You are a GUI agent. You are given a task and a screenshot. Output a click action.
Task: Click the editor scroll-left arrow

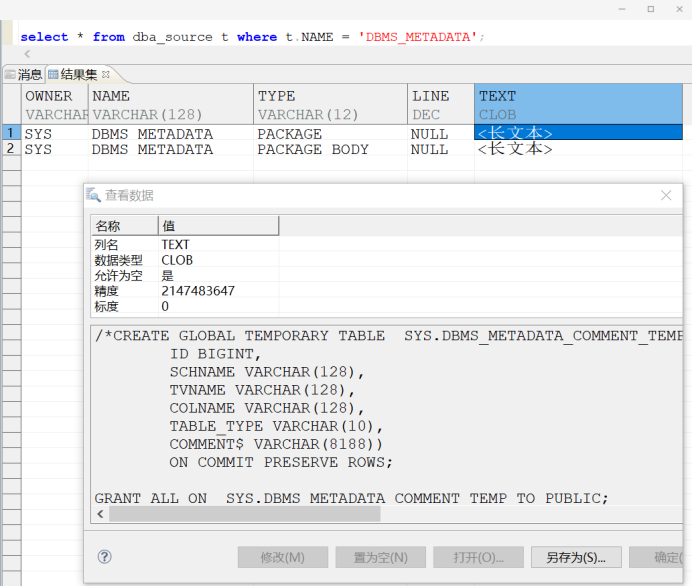click(27, 54)
